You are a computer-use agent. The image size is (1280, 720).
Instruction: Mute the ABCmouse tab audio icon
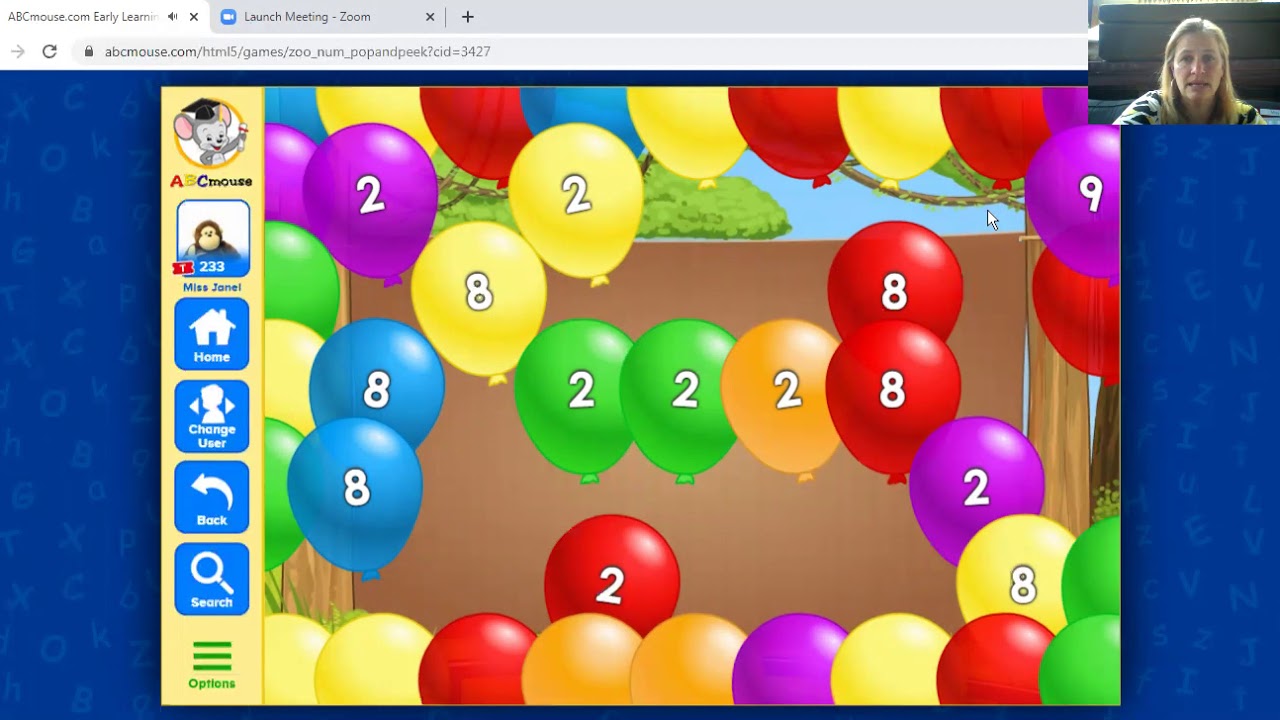pos(173,17)
